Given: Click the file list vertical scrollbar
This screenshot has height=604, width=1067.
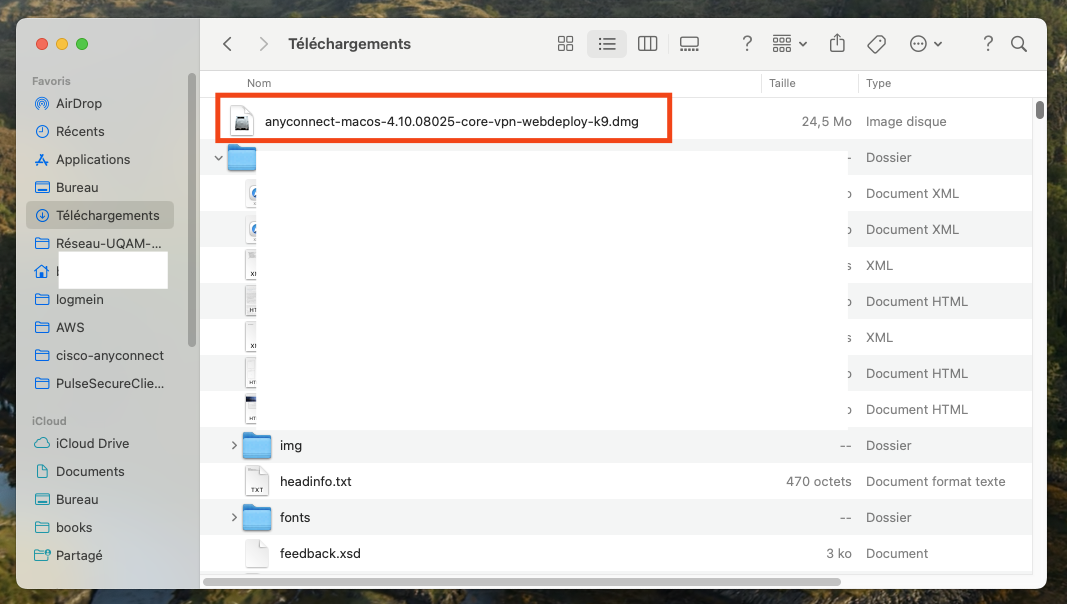Looking at the screenshot, I should 1039,110.
